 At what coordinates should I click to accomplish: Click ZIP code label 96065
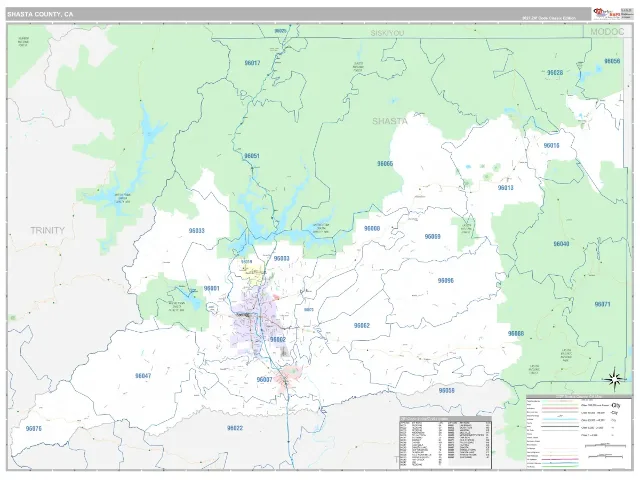385,164
